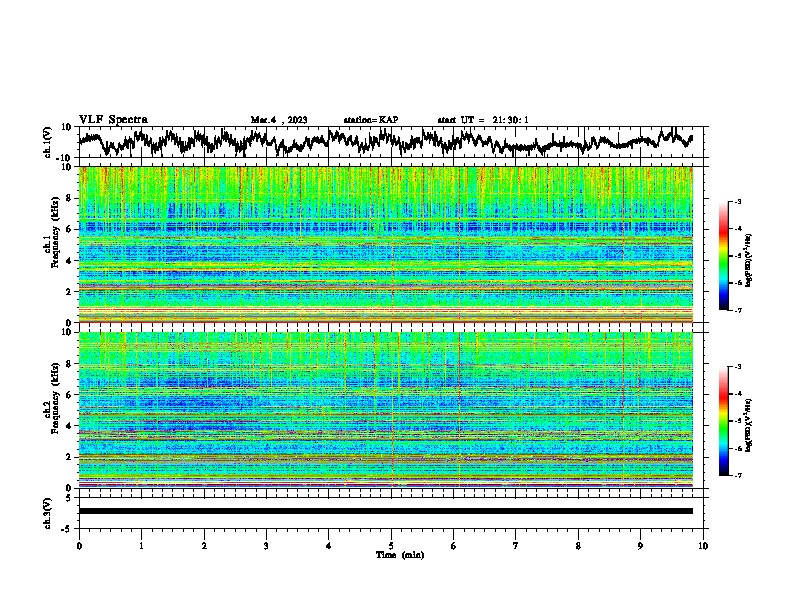Click the ch.2 colorbar log(PSD) label
792x612 pixels.
click(749, 425)
